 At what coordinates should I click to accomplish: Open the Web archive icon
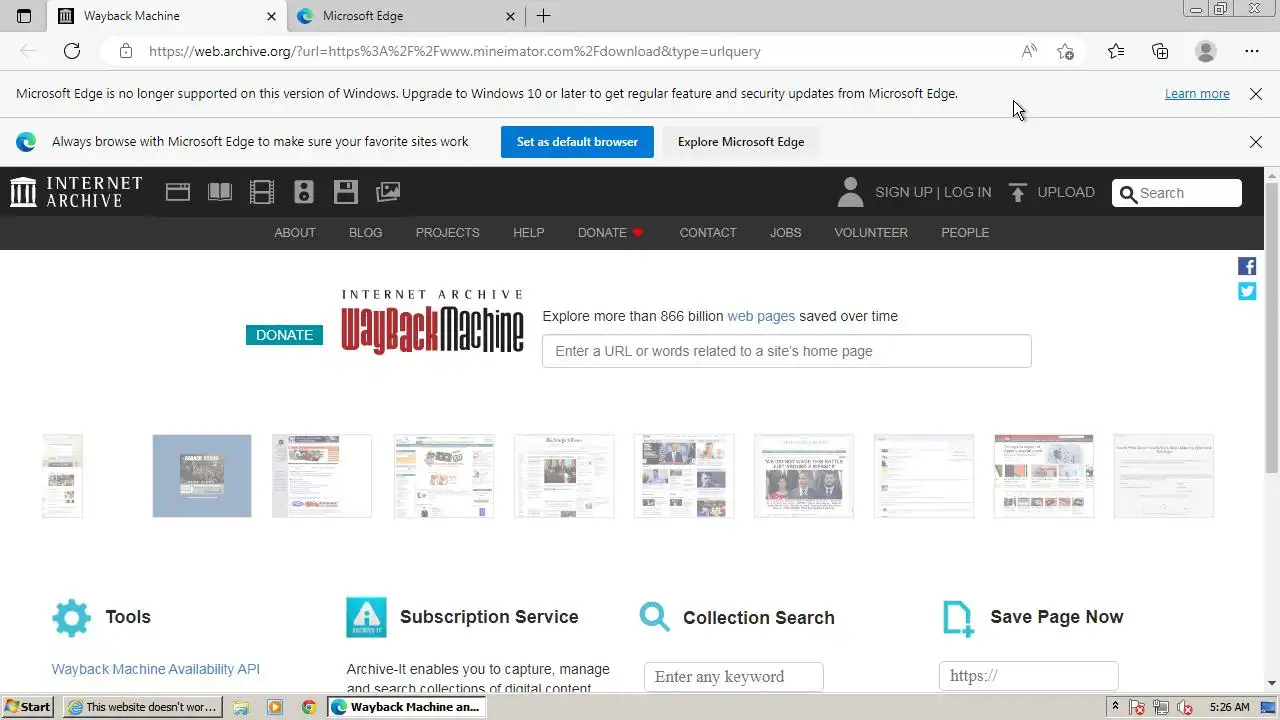[178, 192]
